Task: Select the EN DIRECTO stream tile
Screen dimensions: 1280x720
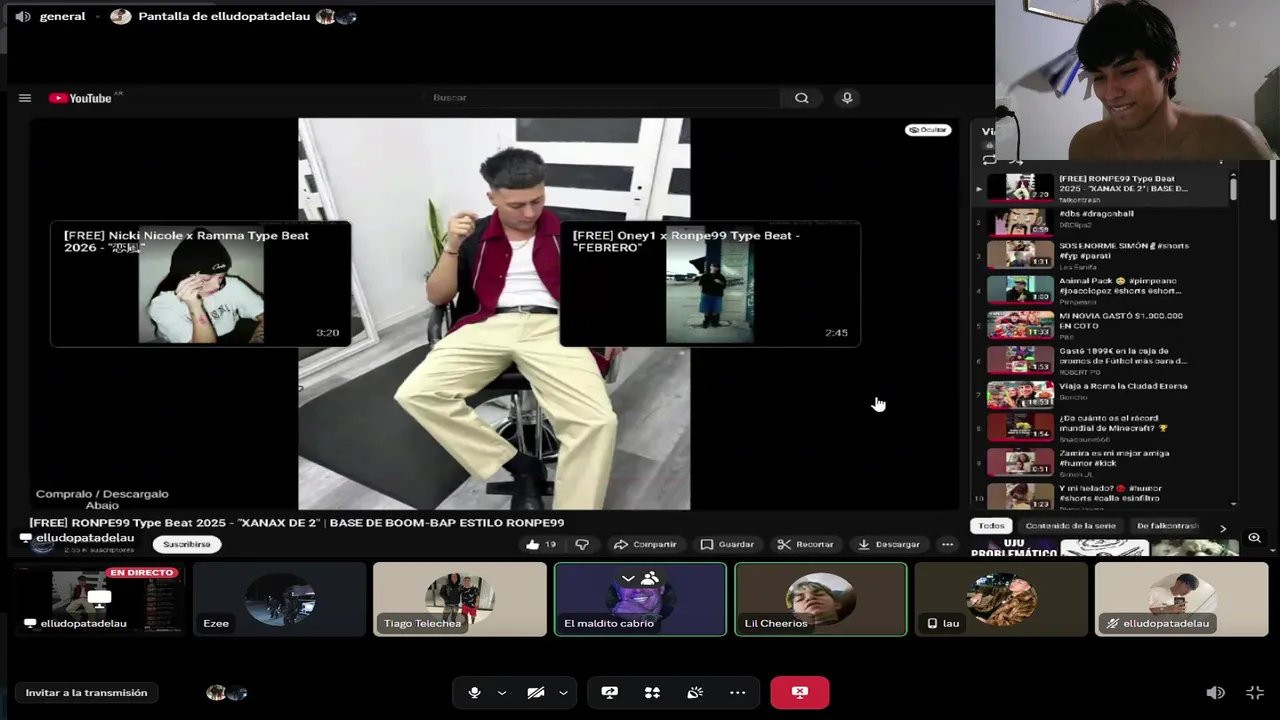Action: [x=97, y=599]
